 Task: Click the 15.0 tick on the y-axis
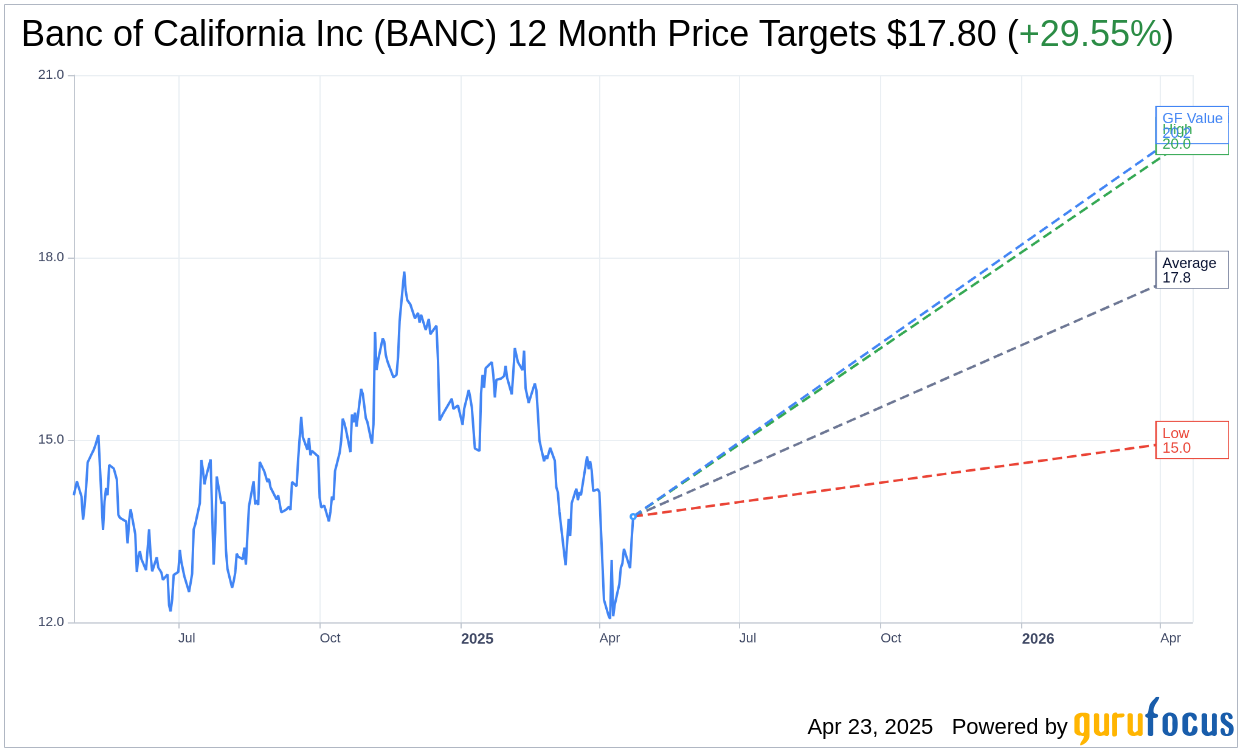click(x=51, y=440)
